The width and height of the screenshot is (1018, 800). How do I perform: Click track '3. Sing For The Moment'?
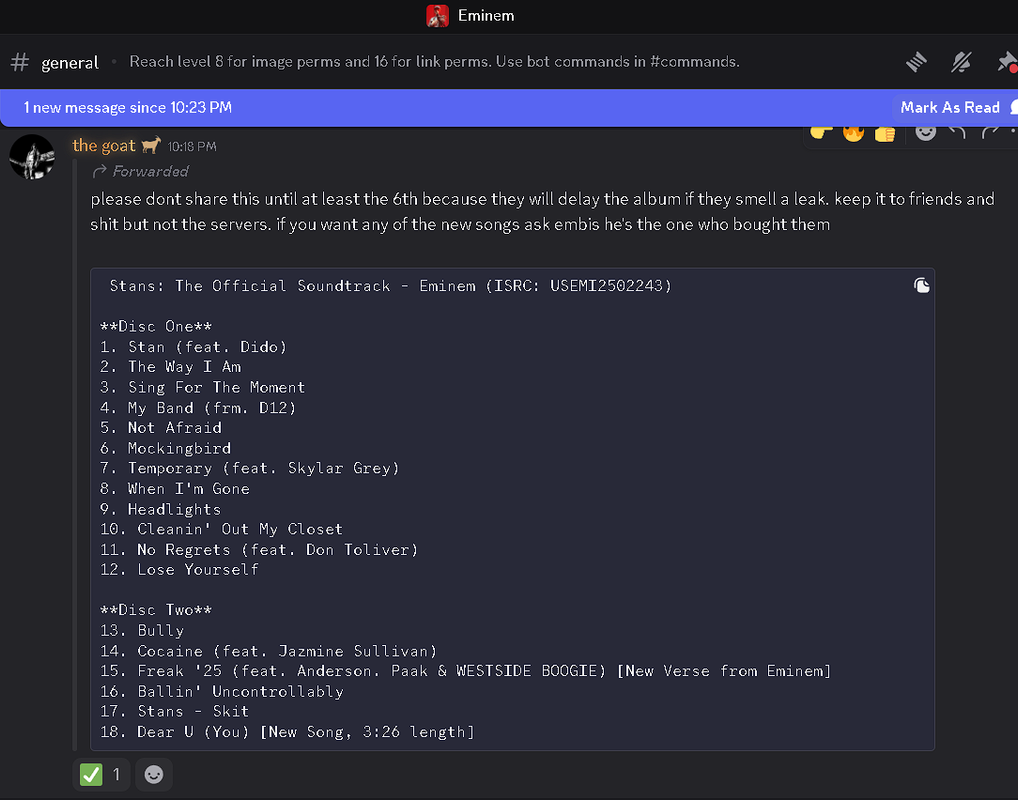tap(203, 388)
